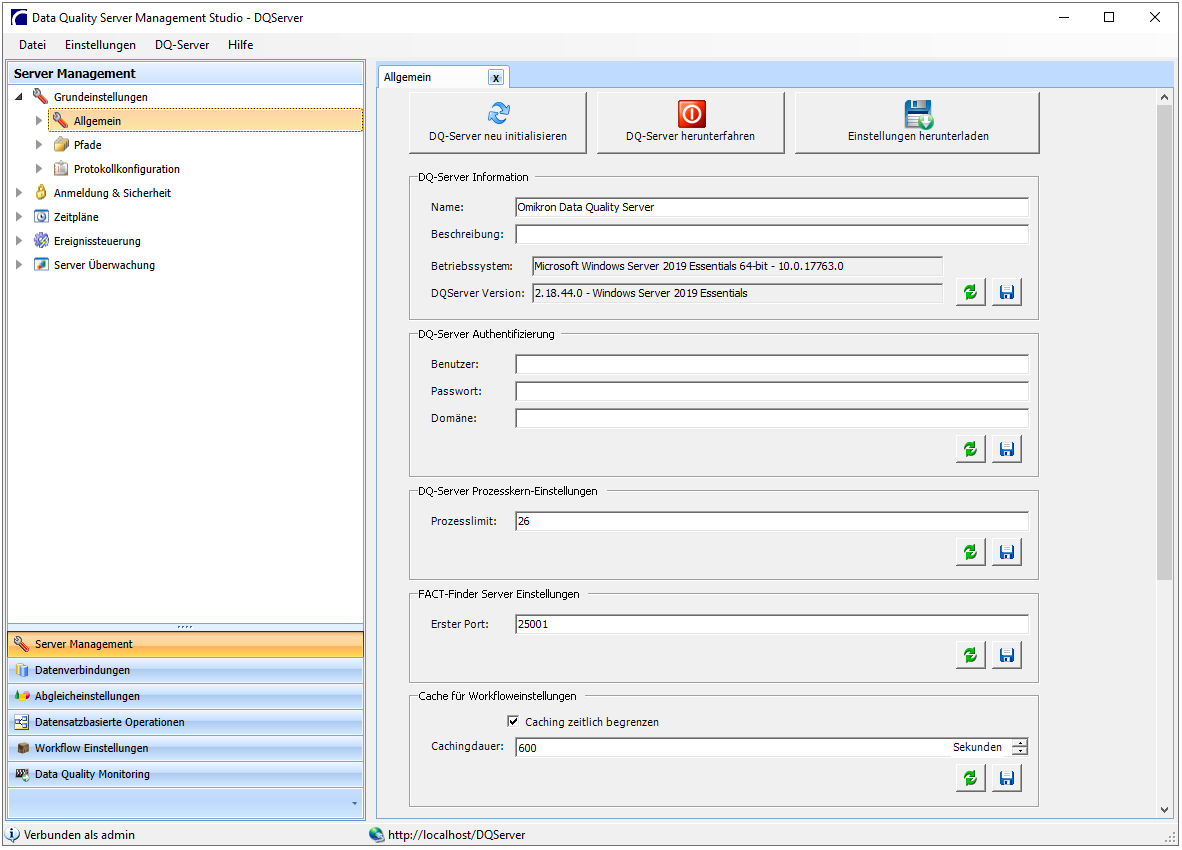Click the Benutzer input field
Viewport: 1182px width, 850px height.
(x=772, y=364)
